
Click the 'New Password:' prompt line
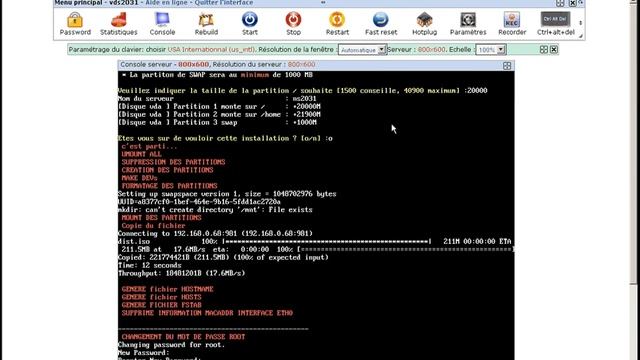click(x=143, y=353)
